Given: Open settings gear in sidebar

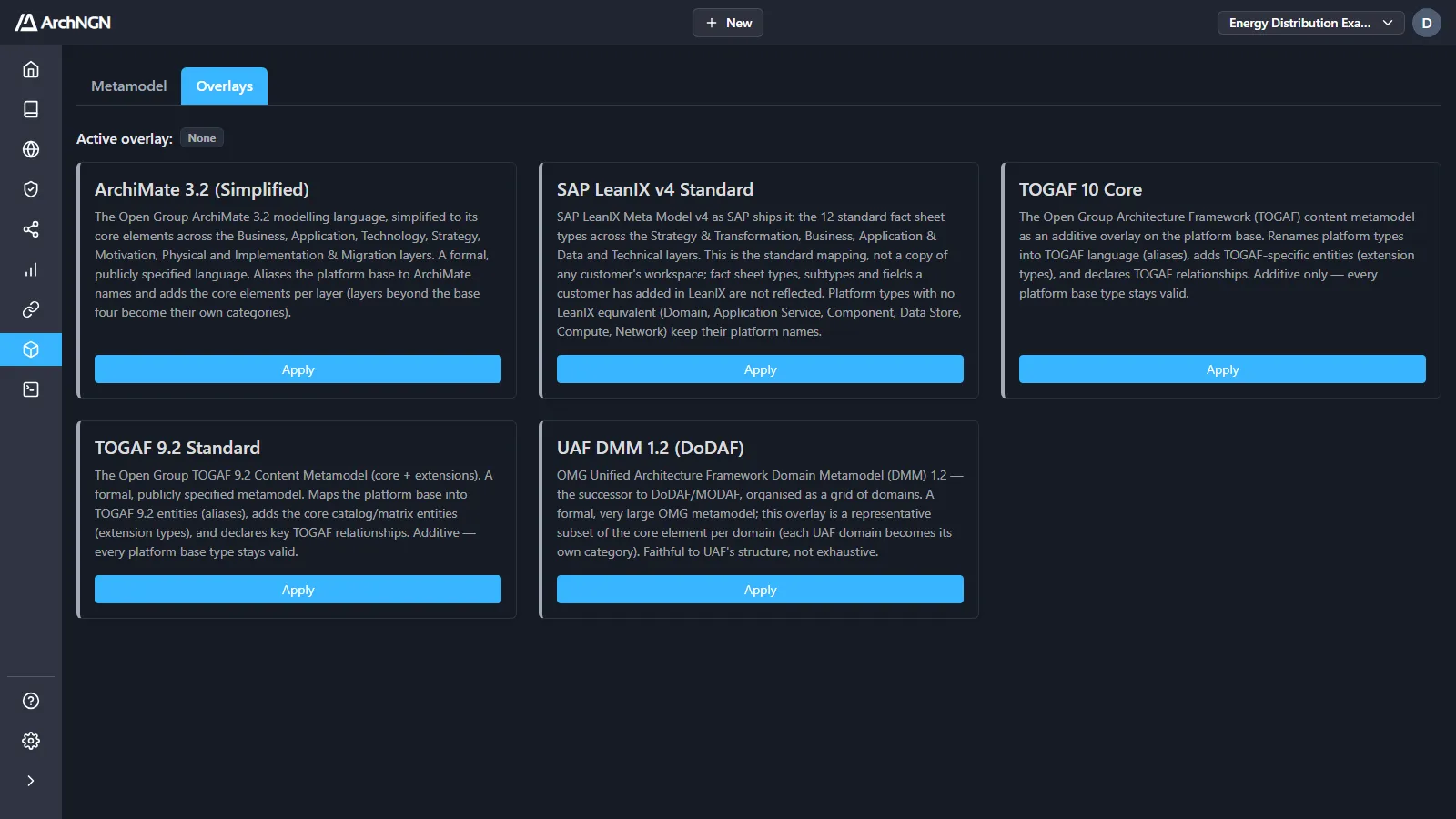Looking at the screenshot, I should (31, 741).
